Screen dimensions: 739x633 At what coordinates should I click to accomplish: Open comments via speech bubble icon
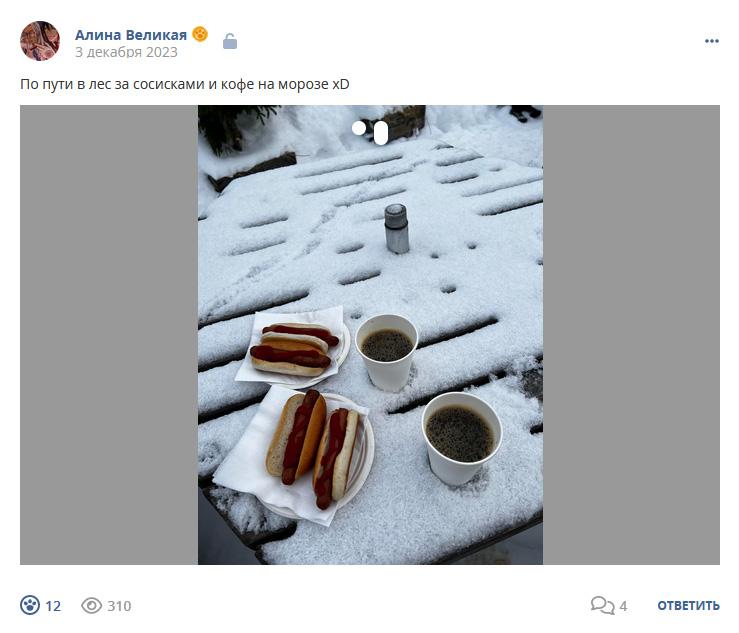[602, 605]
